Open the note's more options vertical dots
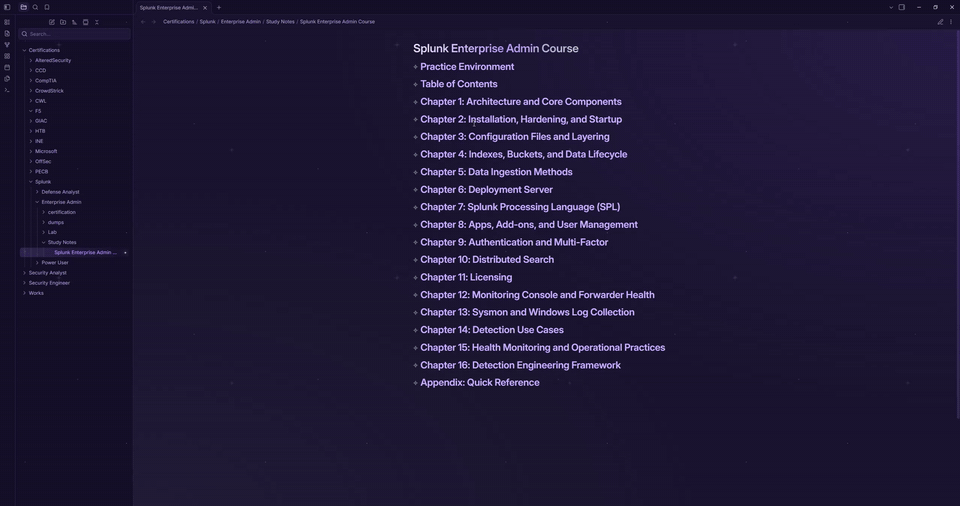 point(951,21)
